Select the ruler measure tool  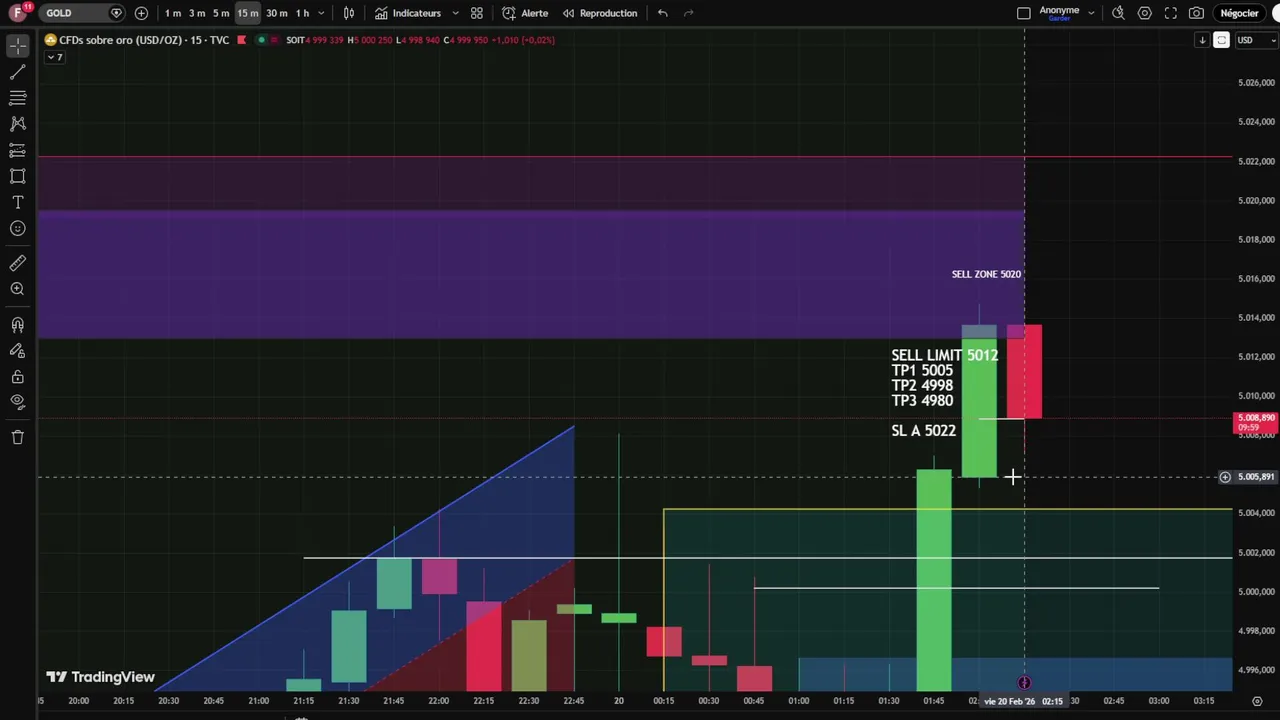17,263
